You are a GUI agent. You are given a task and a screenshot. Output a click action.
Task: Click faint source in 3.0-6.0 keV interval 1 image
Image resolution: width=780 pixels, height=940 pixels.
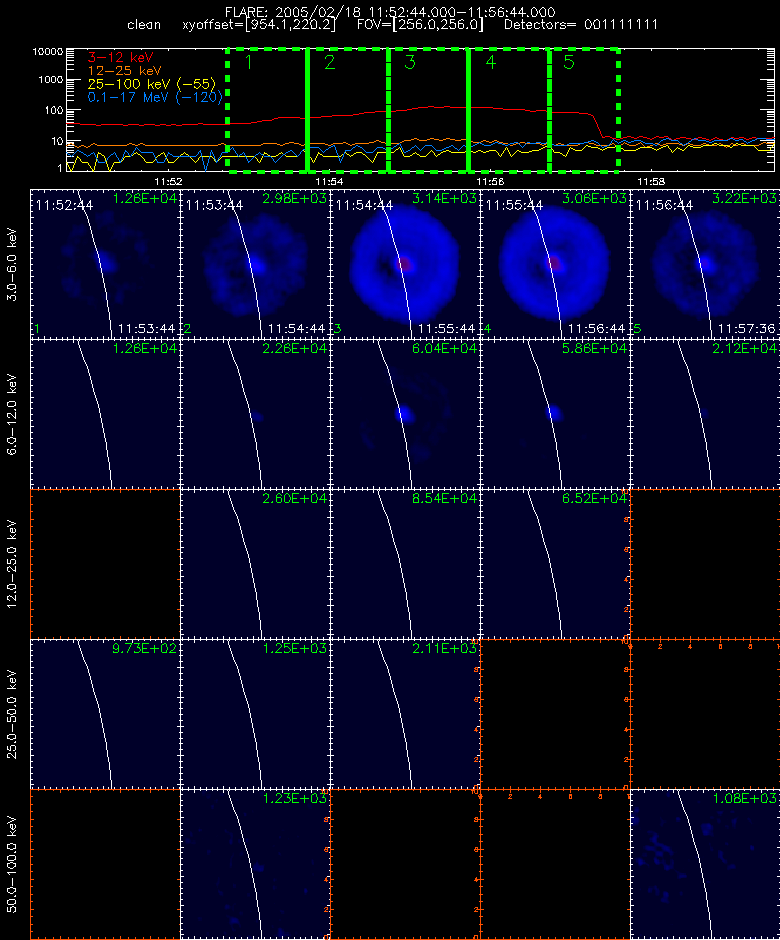(106, 263)
